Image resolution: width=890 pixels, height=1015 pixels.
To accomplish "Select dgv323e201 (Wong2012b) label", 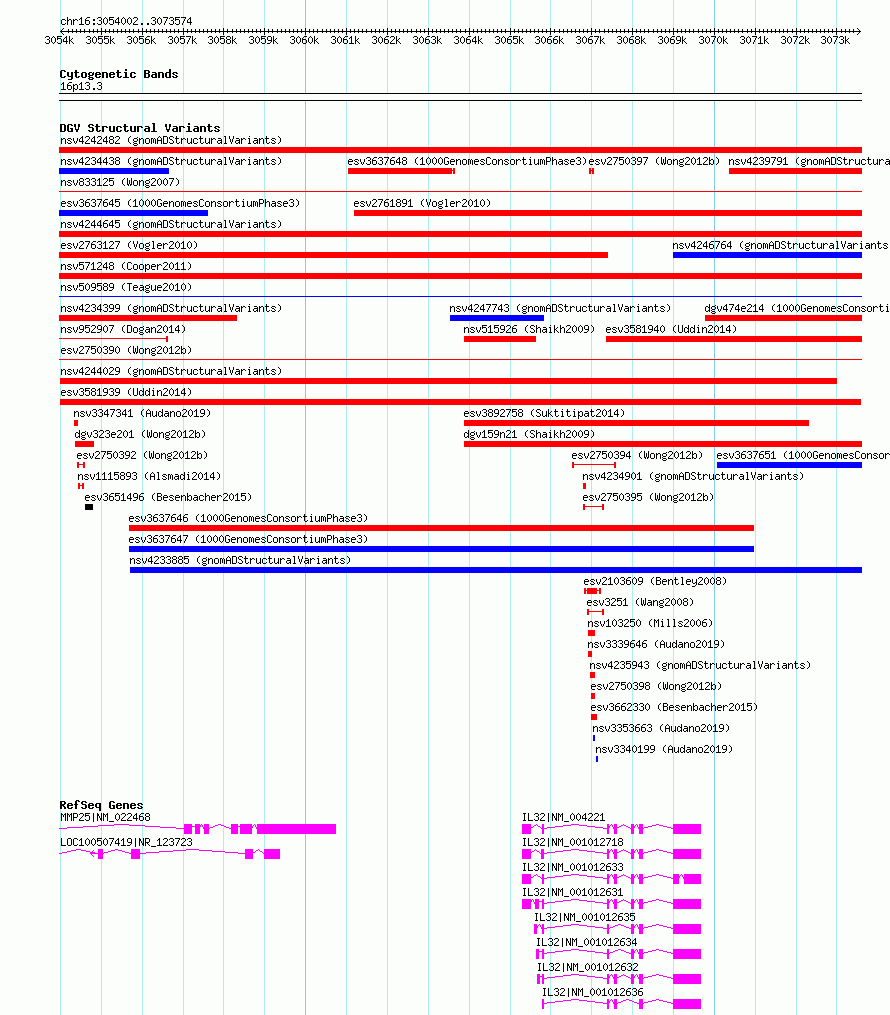I will [x=140, y=435].
